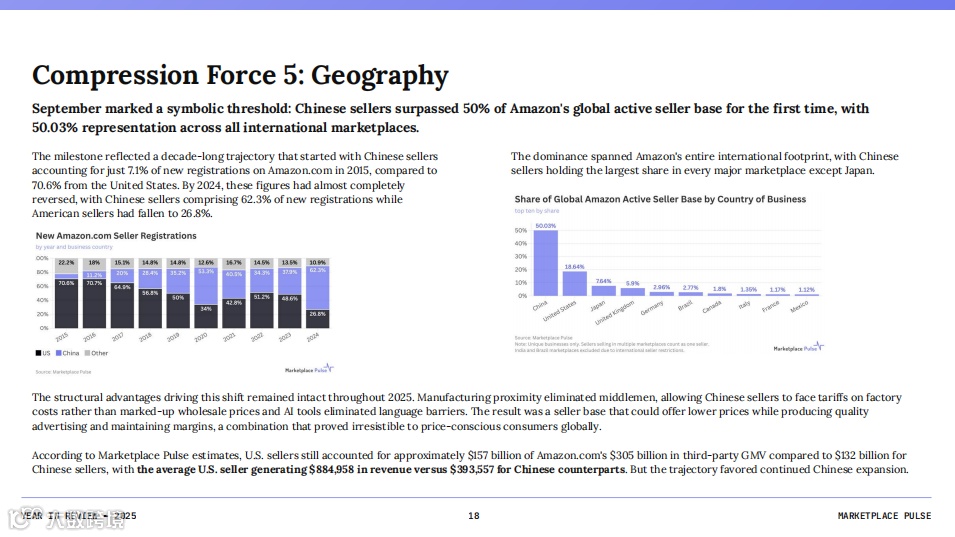Click the paragraph starting 'The dominance spanned'
Viewport: 955px width, 537px height.
click(705, 164)
